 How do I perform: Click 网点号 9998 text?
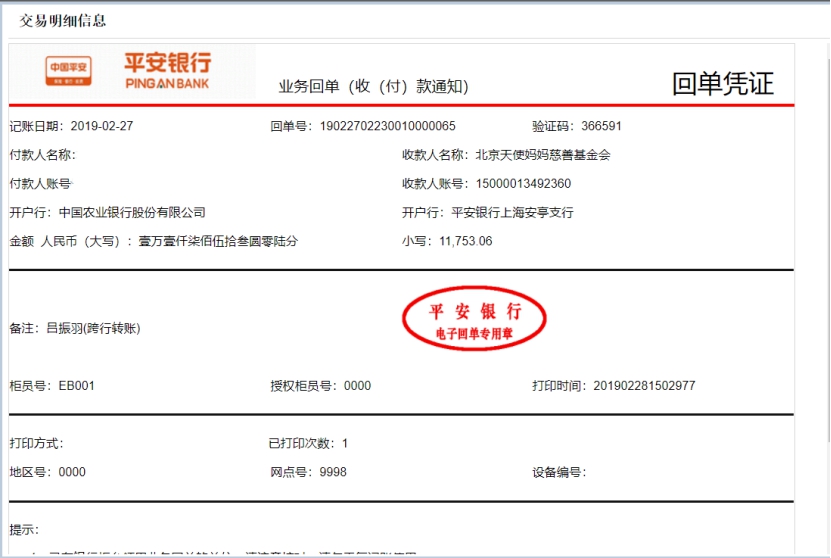point(308,472)
